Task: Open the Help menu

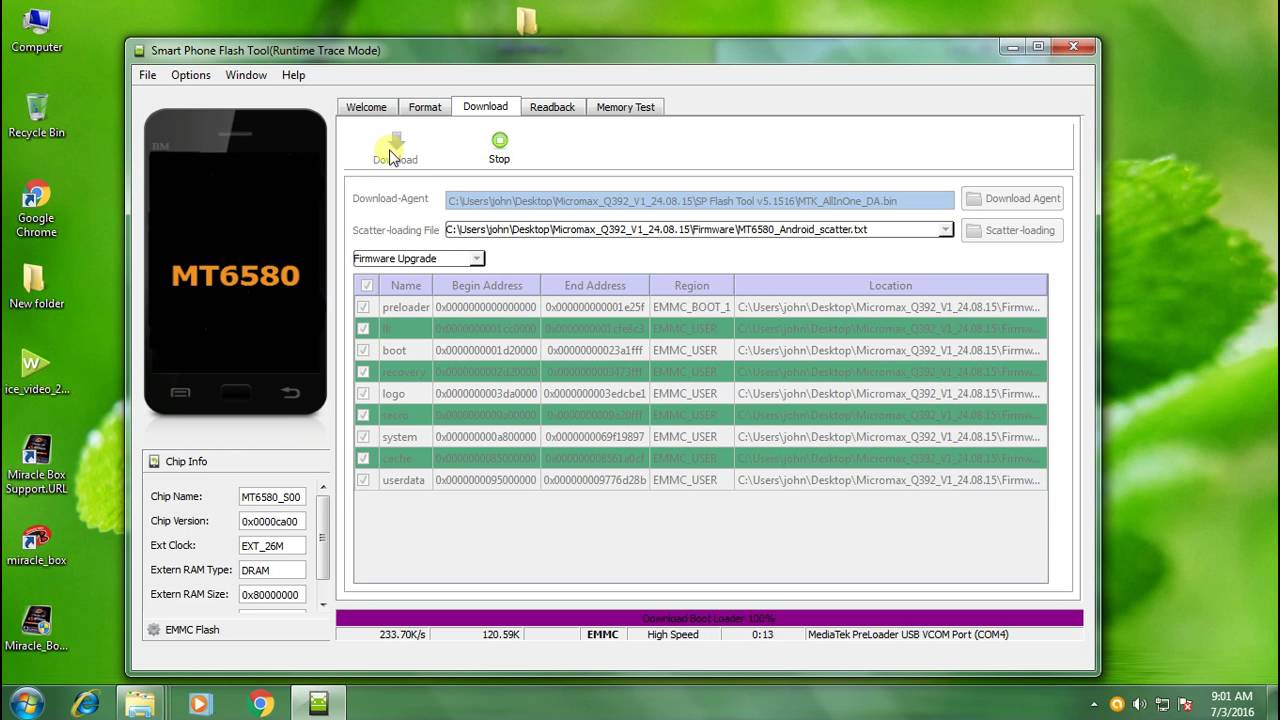Action: [293, 75]
